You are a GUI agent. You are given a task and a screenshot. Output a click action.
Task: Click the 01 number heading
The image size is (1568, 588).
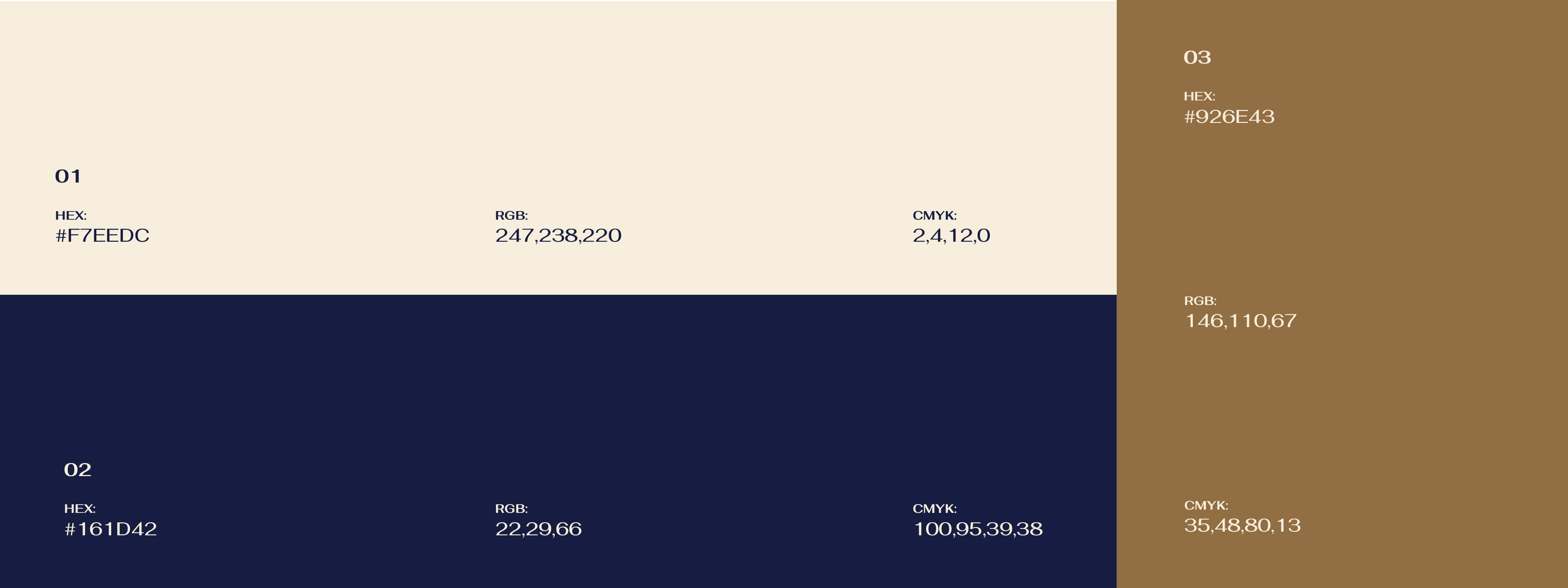pos(68,176)
